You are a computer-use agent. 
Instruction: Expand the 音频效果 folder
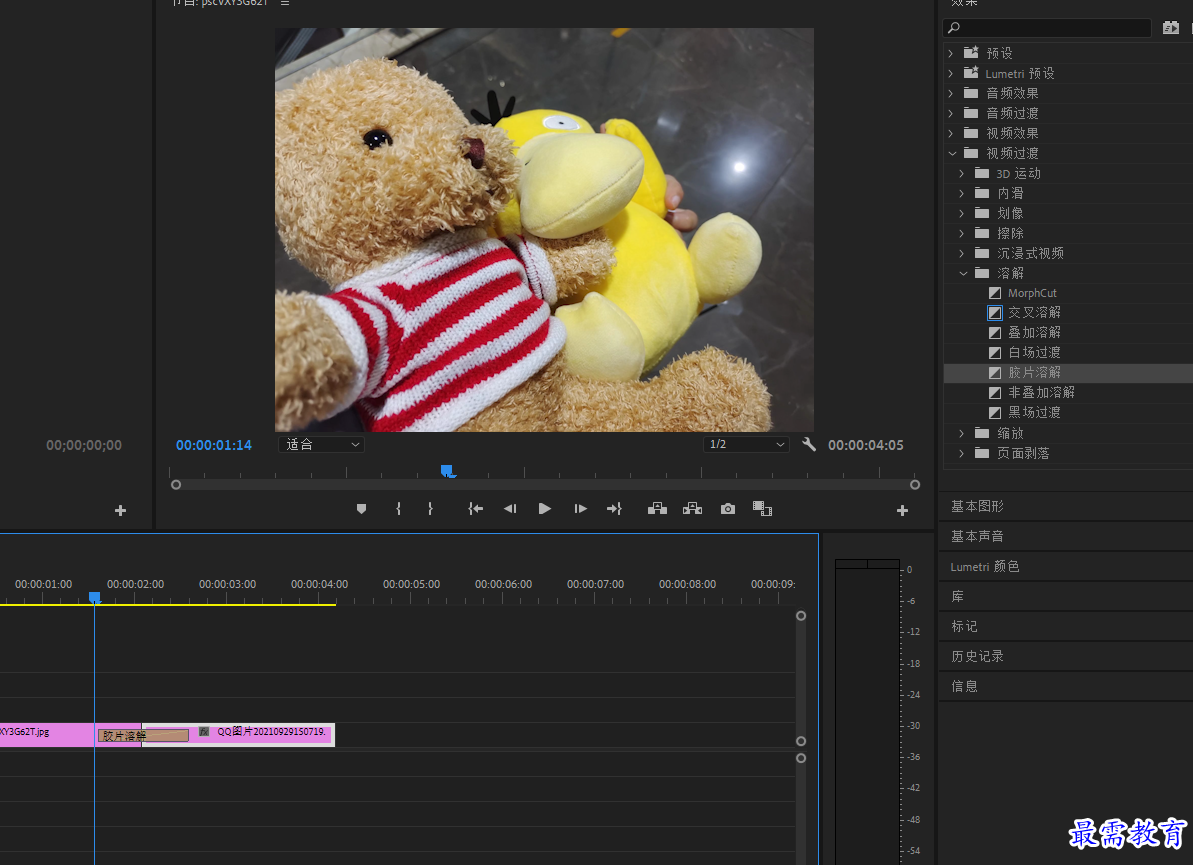pos(951,94)
